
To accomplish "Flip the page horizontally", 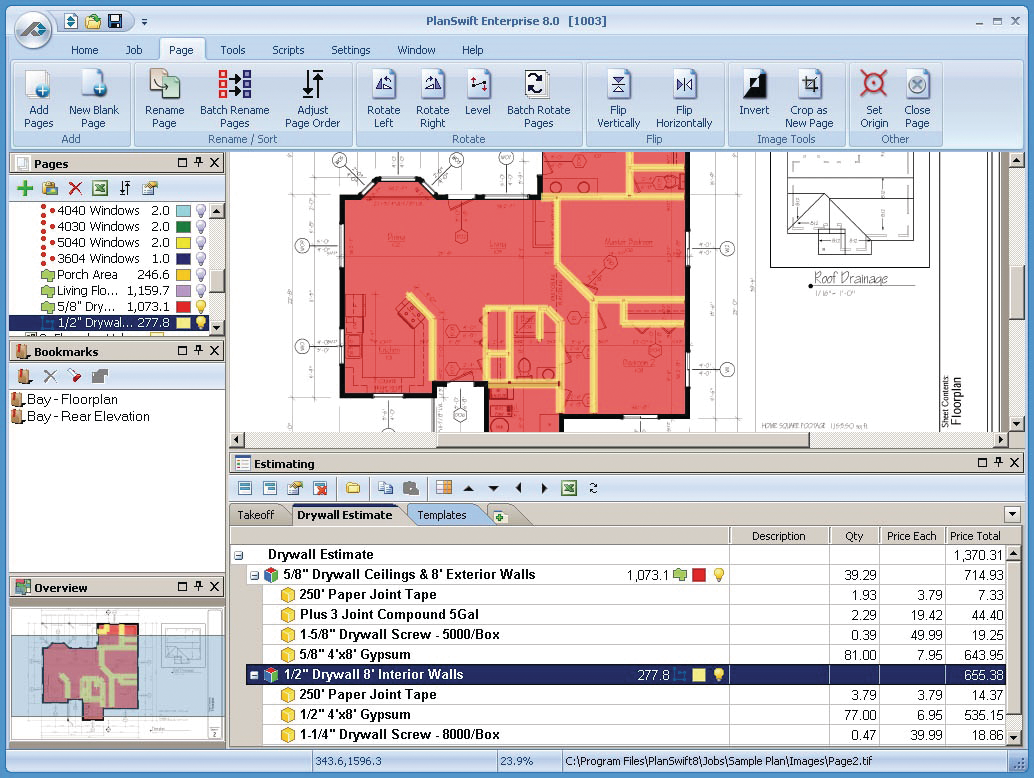I will [x=684, y=99].
